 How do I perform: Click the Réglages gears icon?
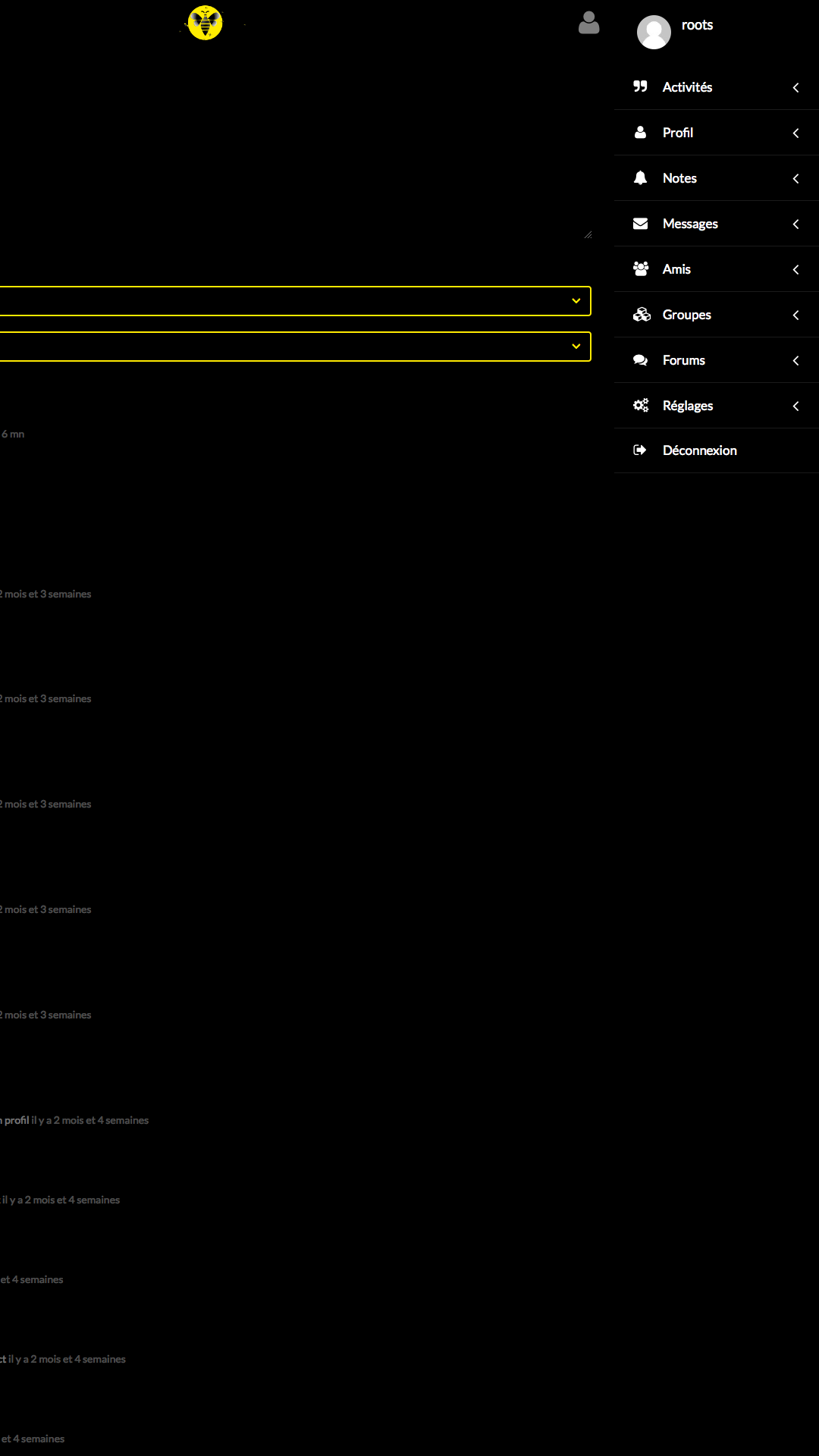[x=641, y=405]
